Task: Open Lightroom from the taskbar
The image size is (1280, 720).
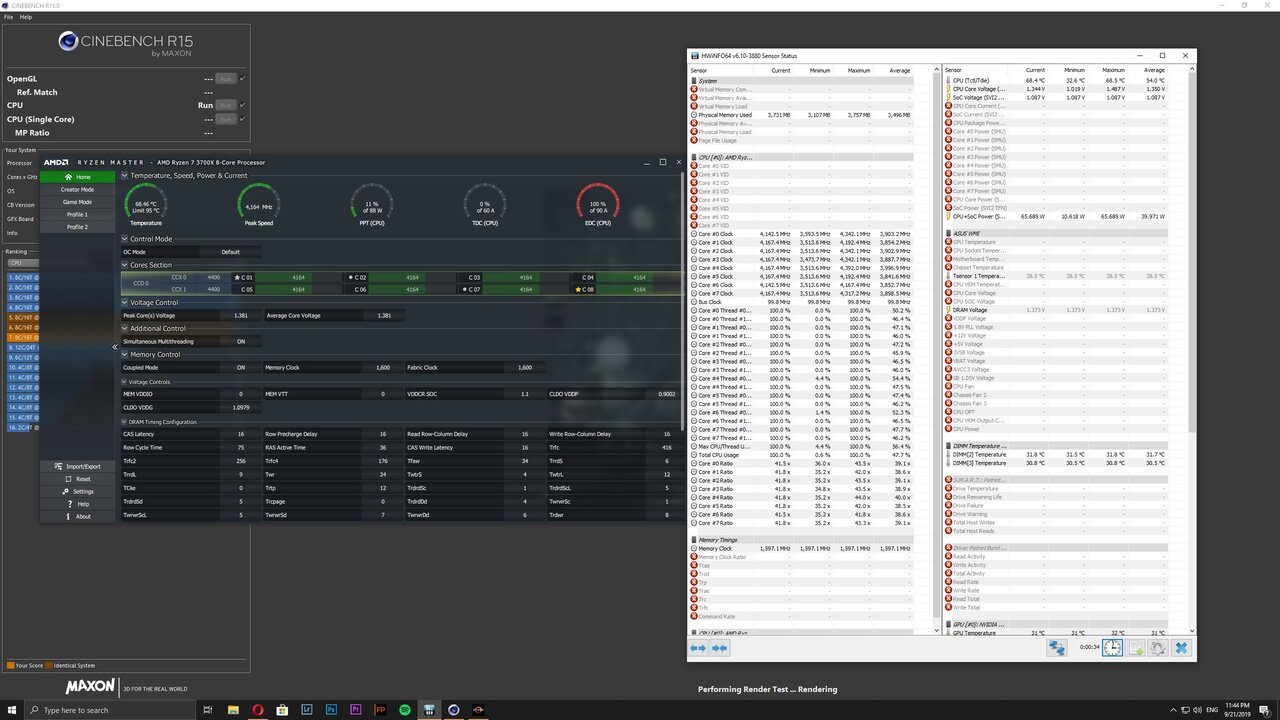Action: click(x=307, y=710)
